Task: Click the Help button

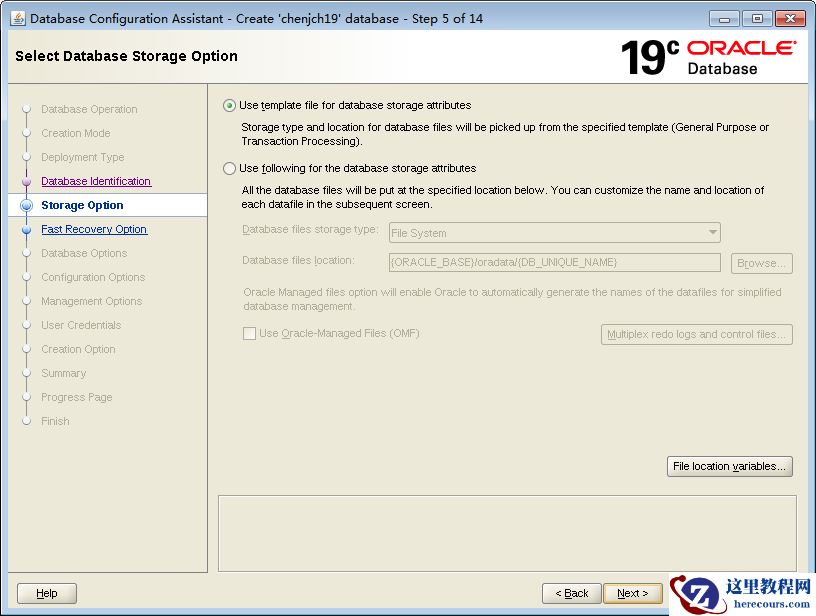Action: click(47, 593)
